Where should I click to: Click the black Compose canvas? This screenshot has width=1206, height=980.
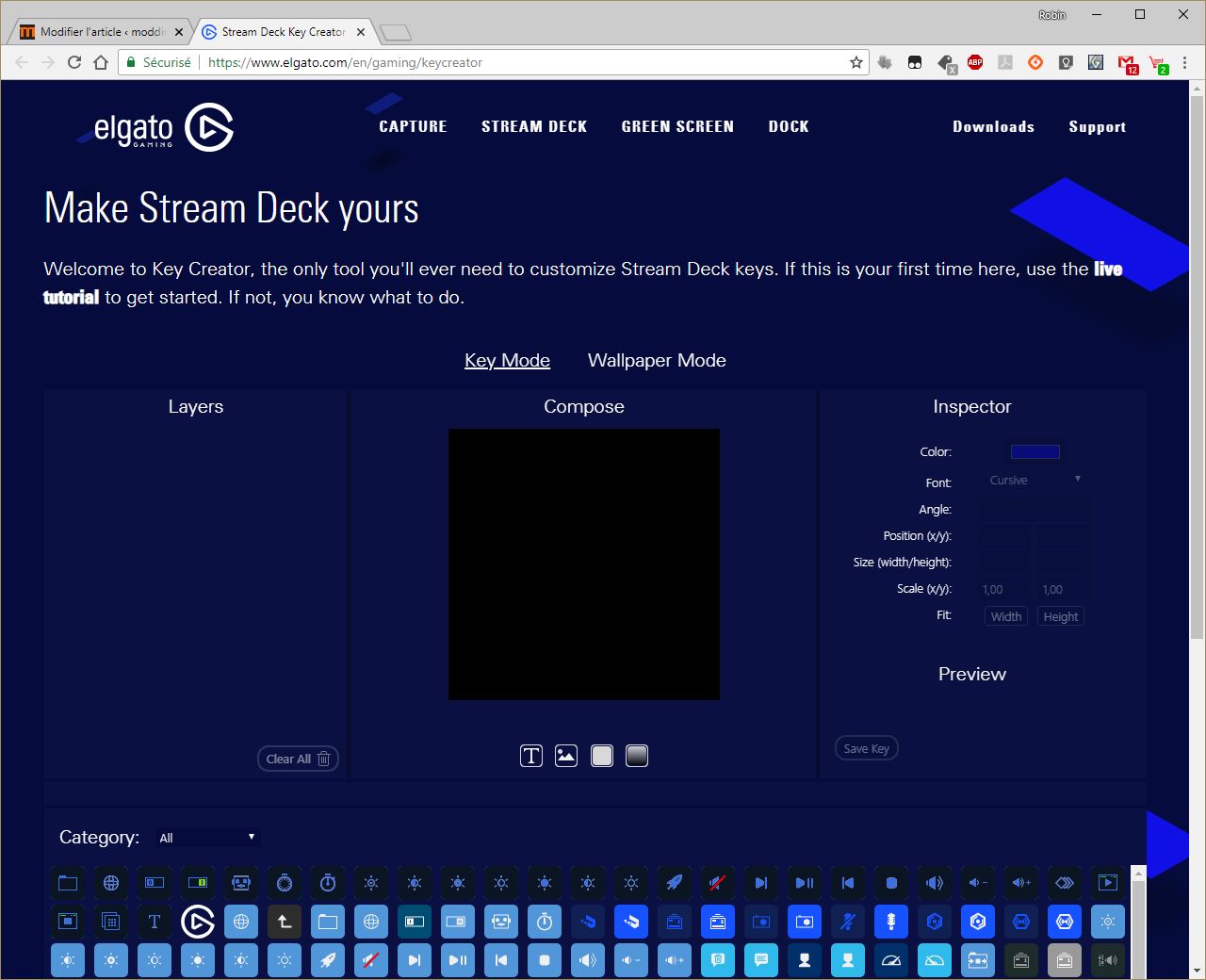coord(584,564)
